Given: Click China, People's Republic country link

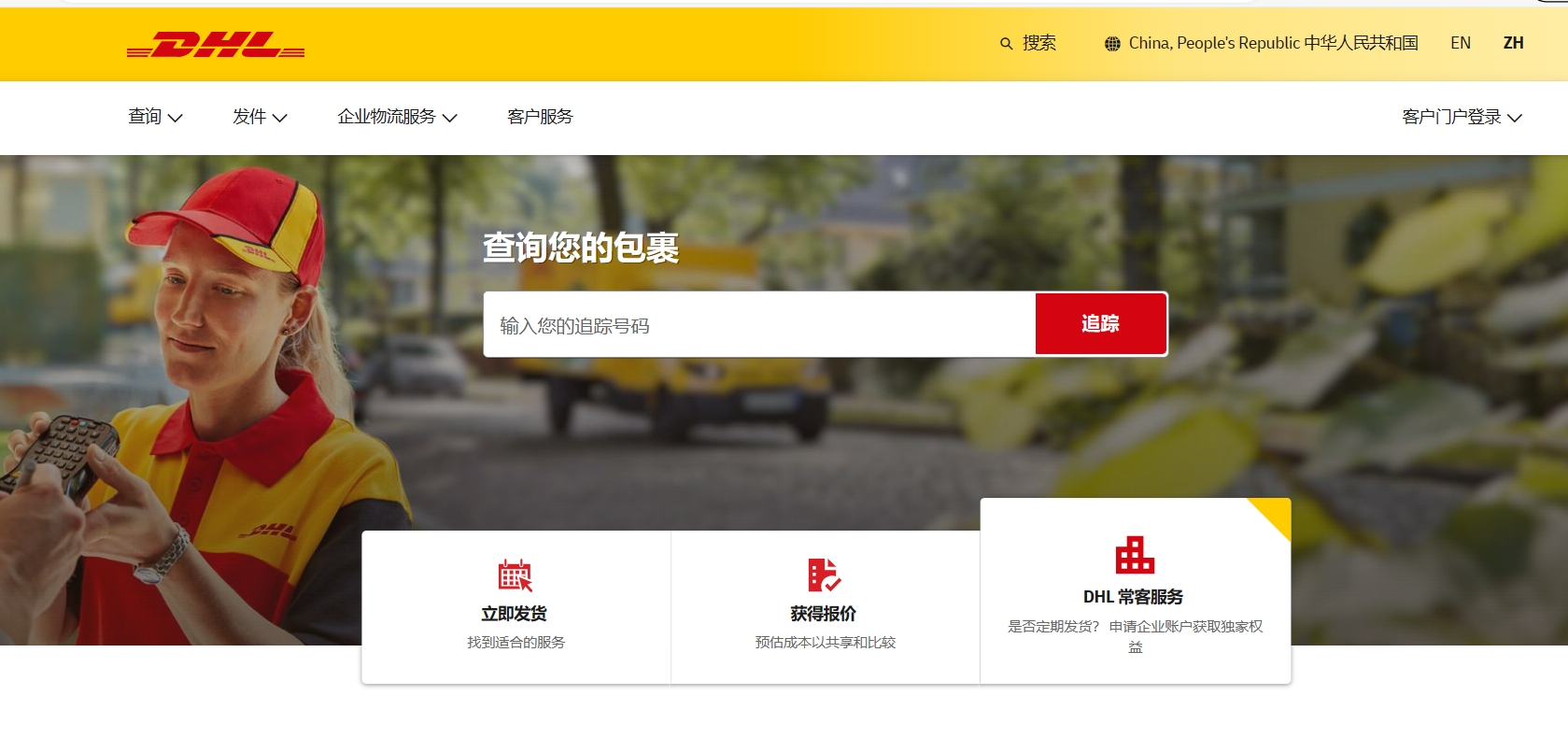Looking at the screenshot, I should tap(1273, 43).
